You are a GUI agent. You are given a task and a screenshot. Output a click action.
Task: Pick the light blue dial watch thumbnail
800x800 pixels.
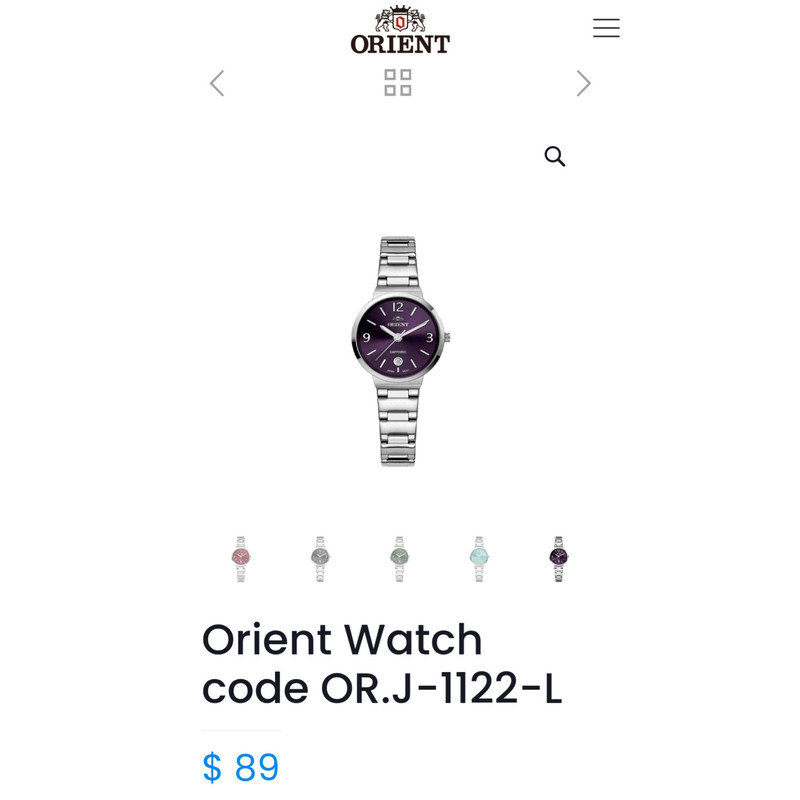[479, 559]
